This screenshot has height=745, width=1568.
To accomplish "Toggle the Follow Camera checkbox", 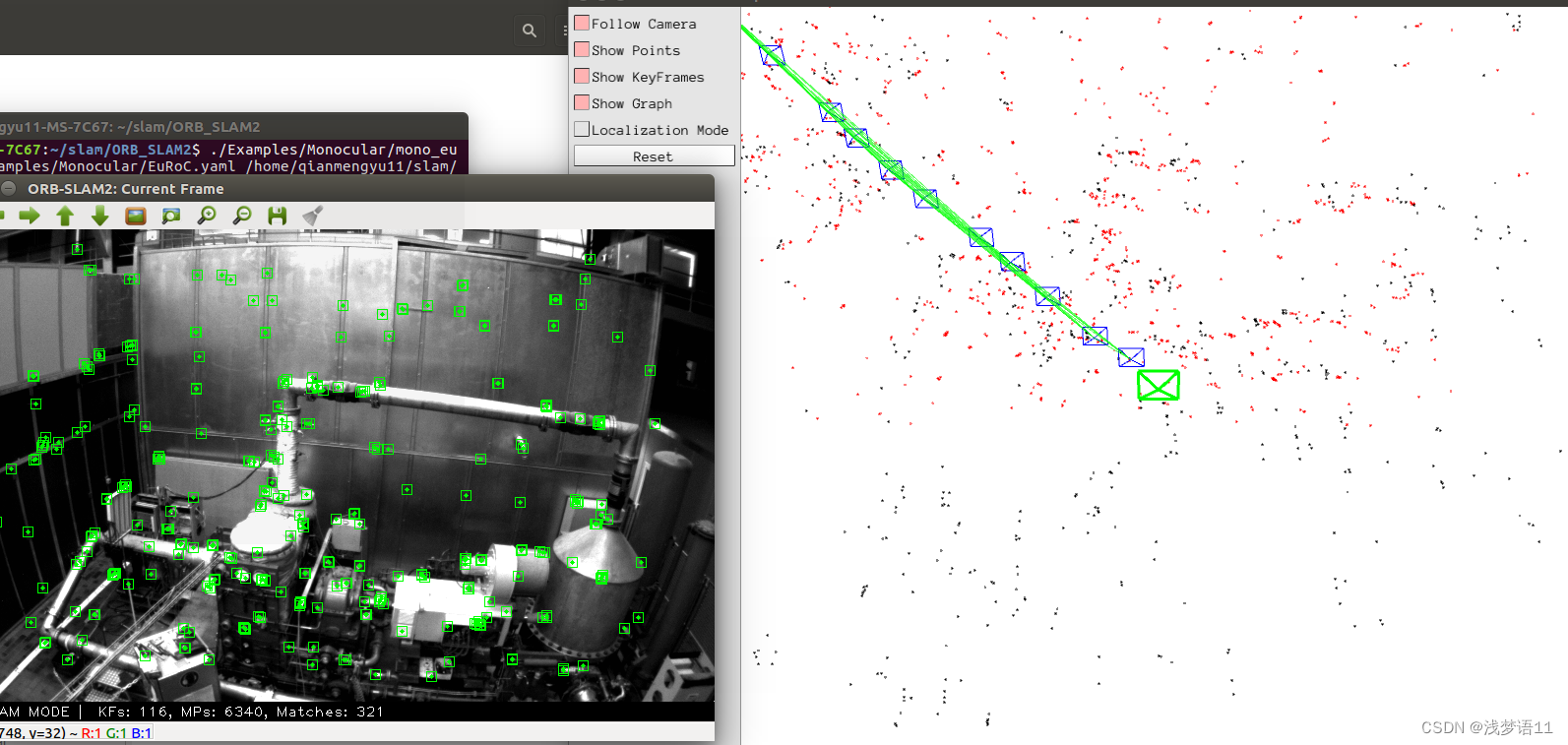I will coord(582,23).
